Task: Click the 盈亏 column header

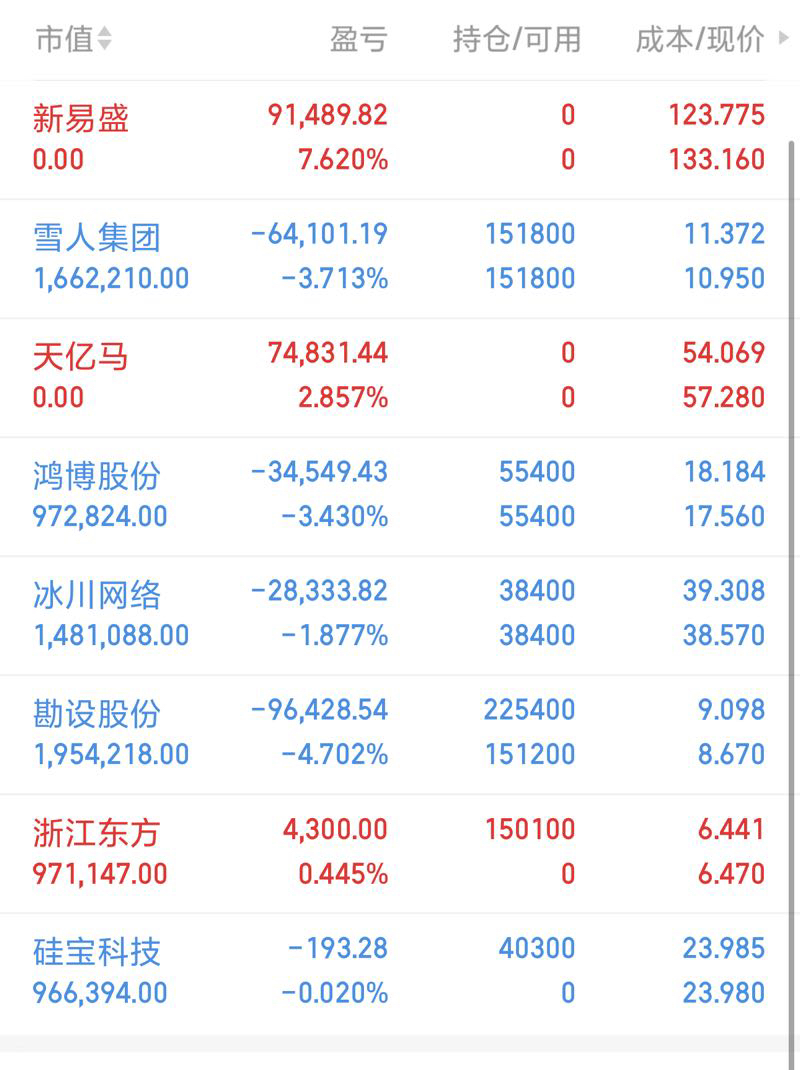Action: click(x=359, y=40)
